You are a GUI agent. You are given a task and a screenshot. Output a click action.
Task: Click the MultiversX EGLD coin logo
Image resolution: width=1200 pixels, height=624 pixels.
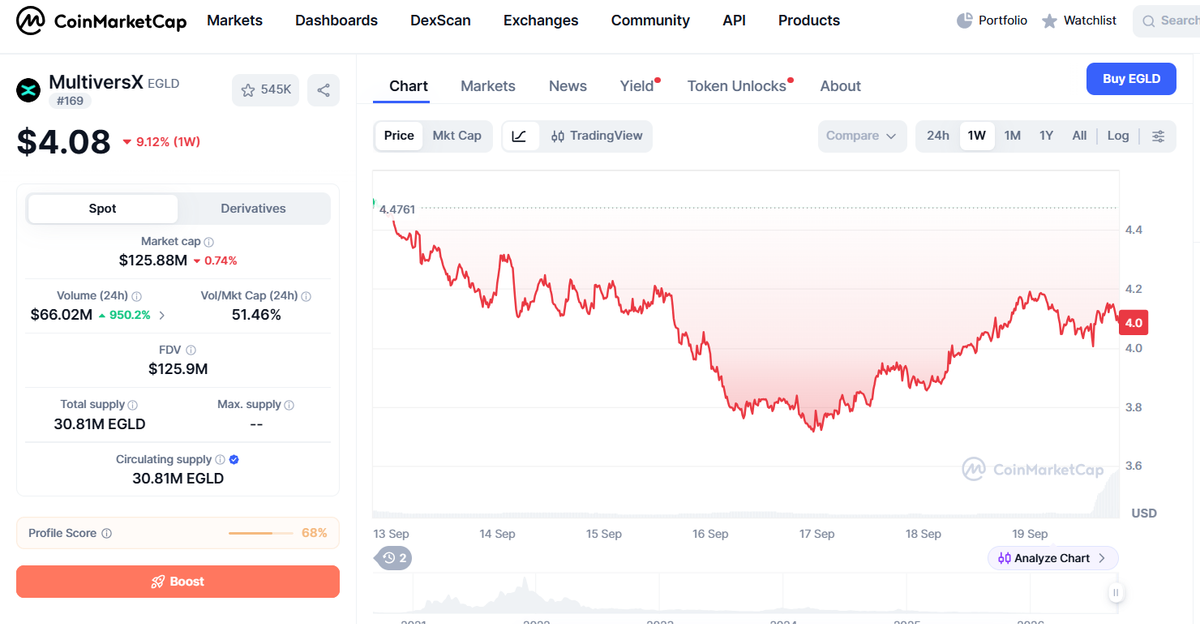(x=28, y=90)
